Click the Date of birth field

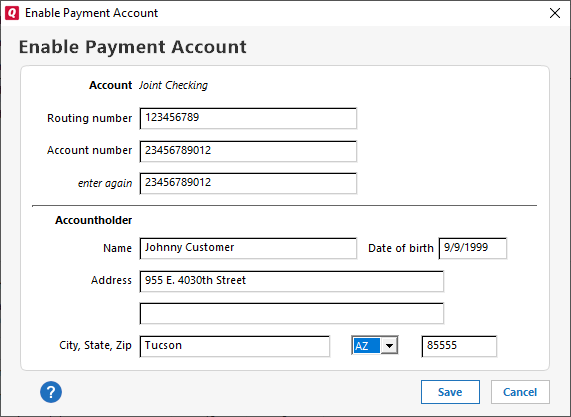[473, 248]
